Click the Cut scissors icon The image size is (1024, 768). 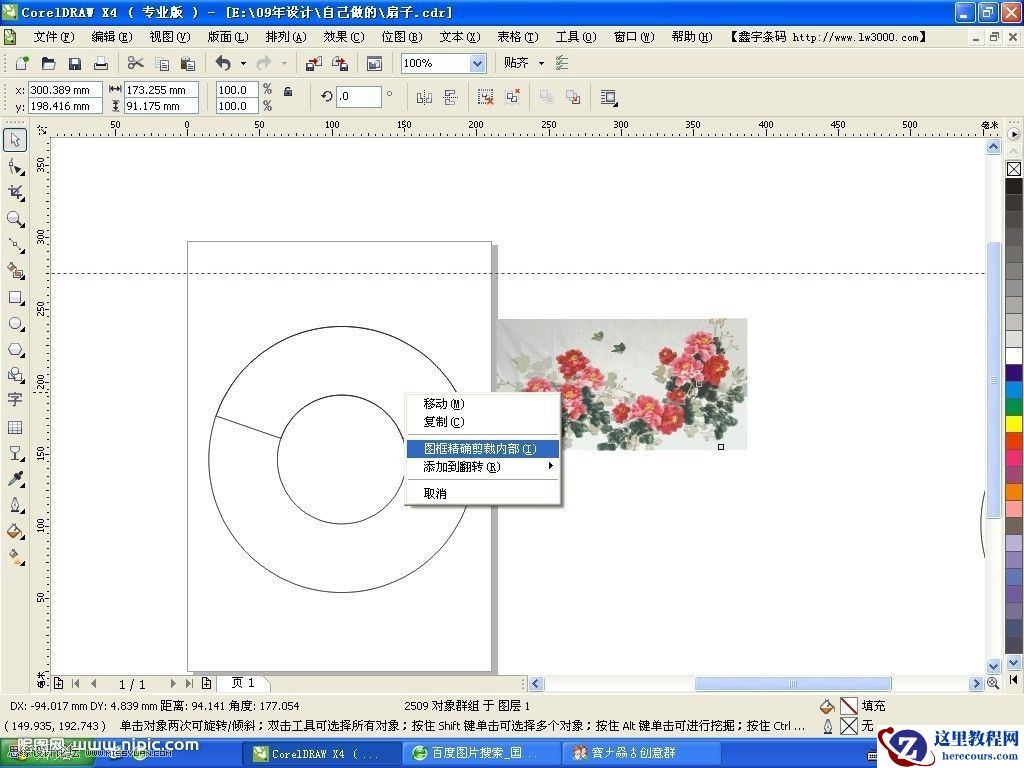(x=136, y=63)
